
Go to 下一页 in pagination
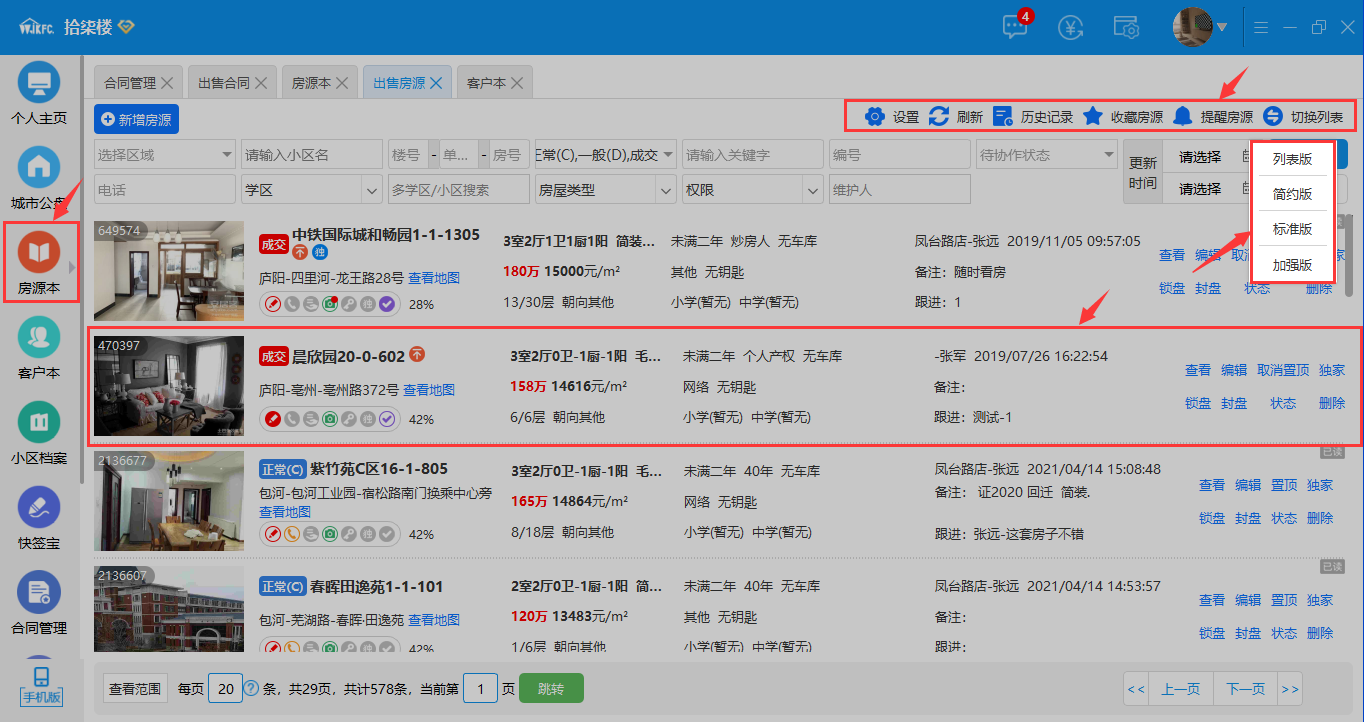tap(1245, 689)
